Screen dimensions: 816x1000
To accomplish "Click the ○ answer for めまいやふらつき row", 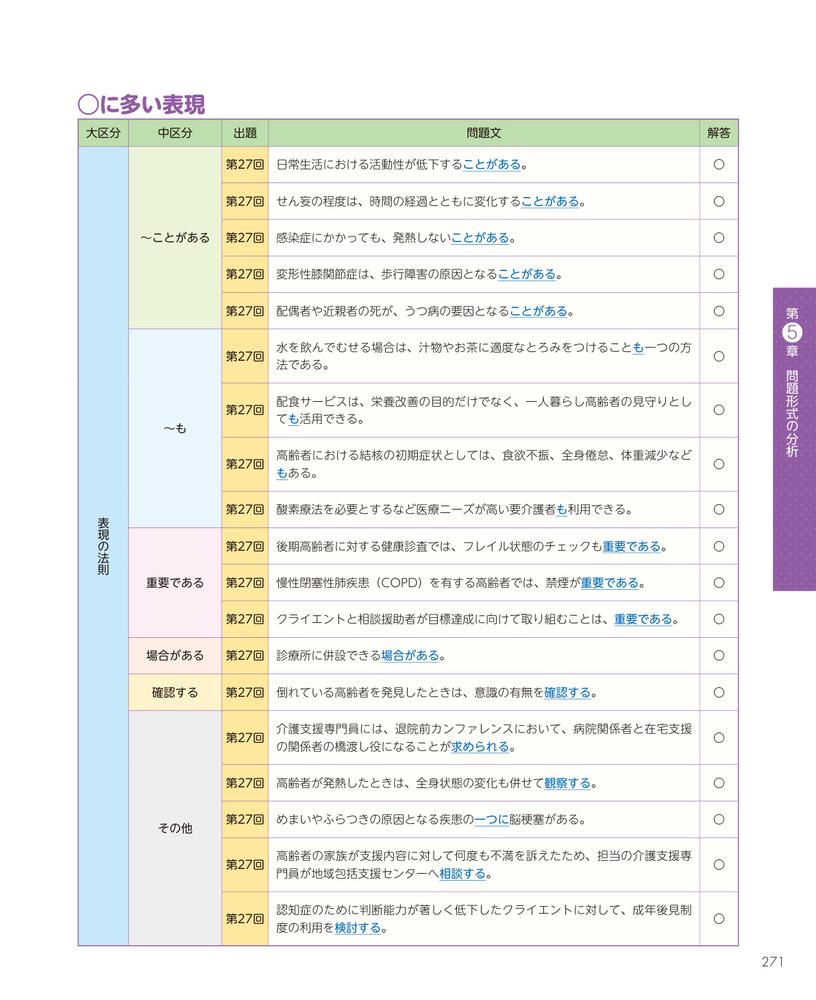I will pos(719,820).
